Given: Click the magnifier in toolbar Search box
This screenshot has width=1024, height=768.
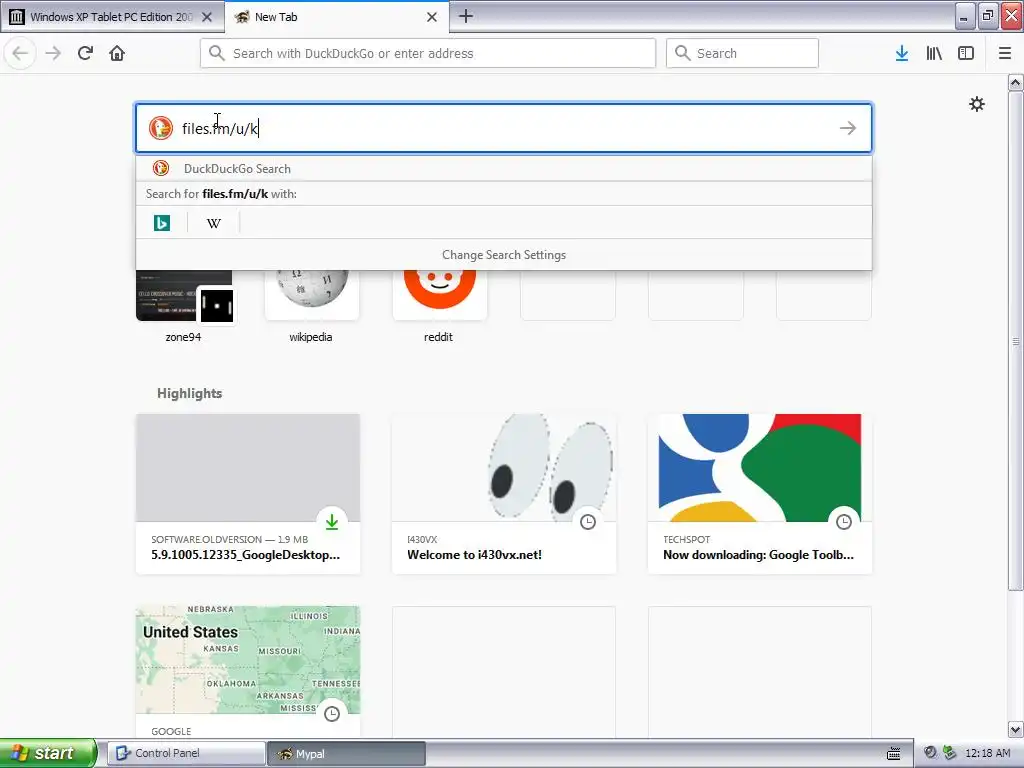Looking at the screenshot, I should (x=682, y=54).
